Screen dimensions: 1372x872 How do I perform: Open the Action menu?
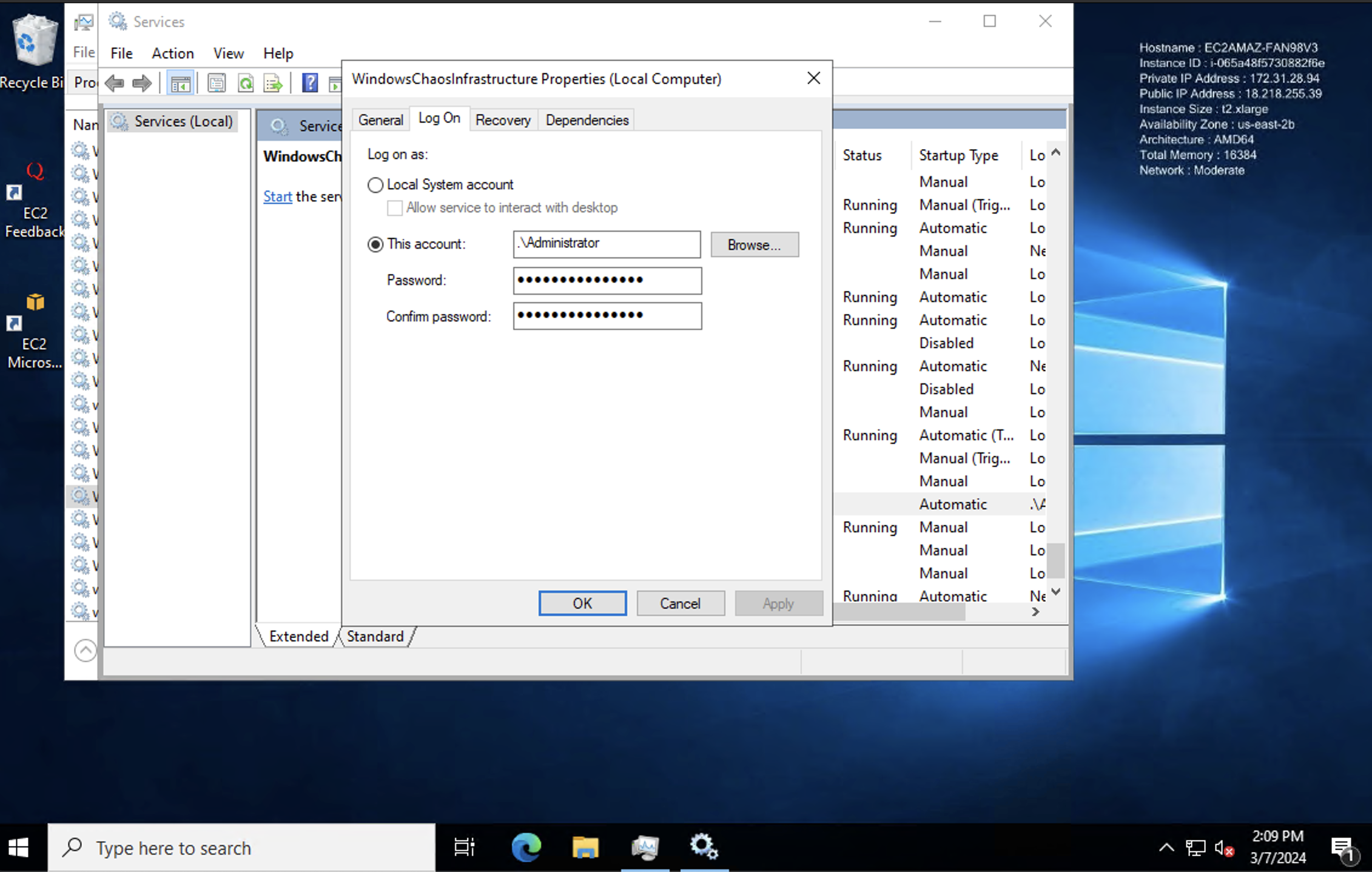(172, 53)
